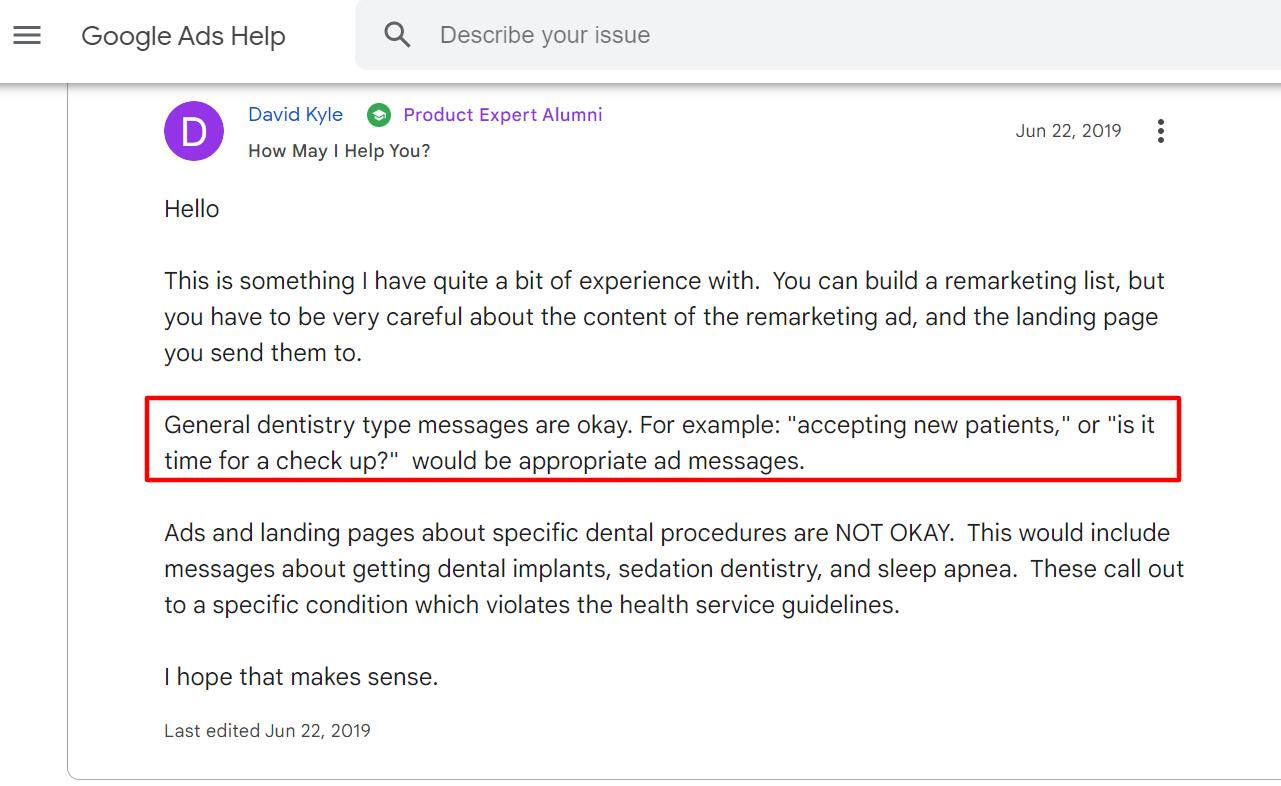Click the Google Ads Help title
The width and height of the screenshot is (1281, 786).
click(x=183, y=36)
